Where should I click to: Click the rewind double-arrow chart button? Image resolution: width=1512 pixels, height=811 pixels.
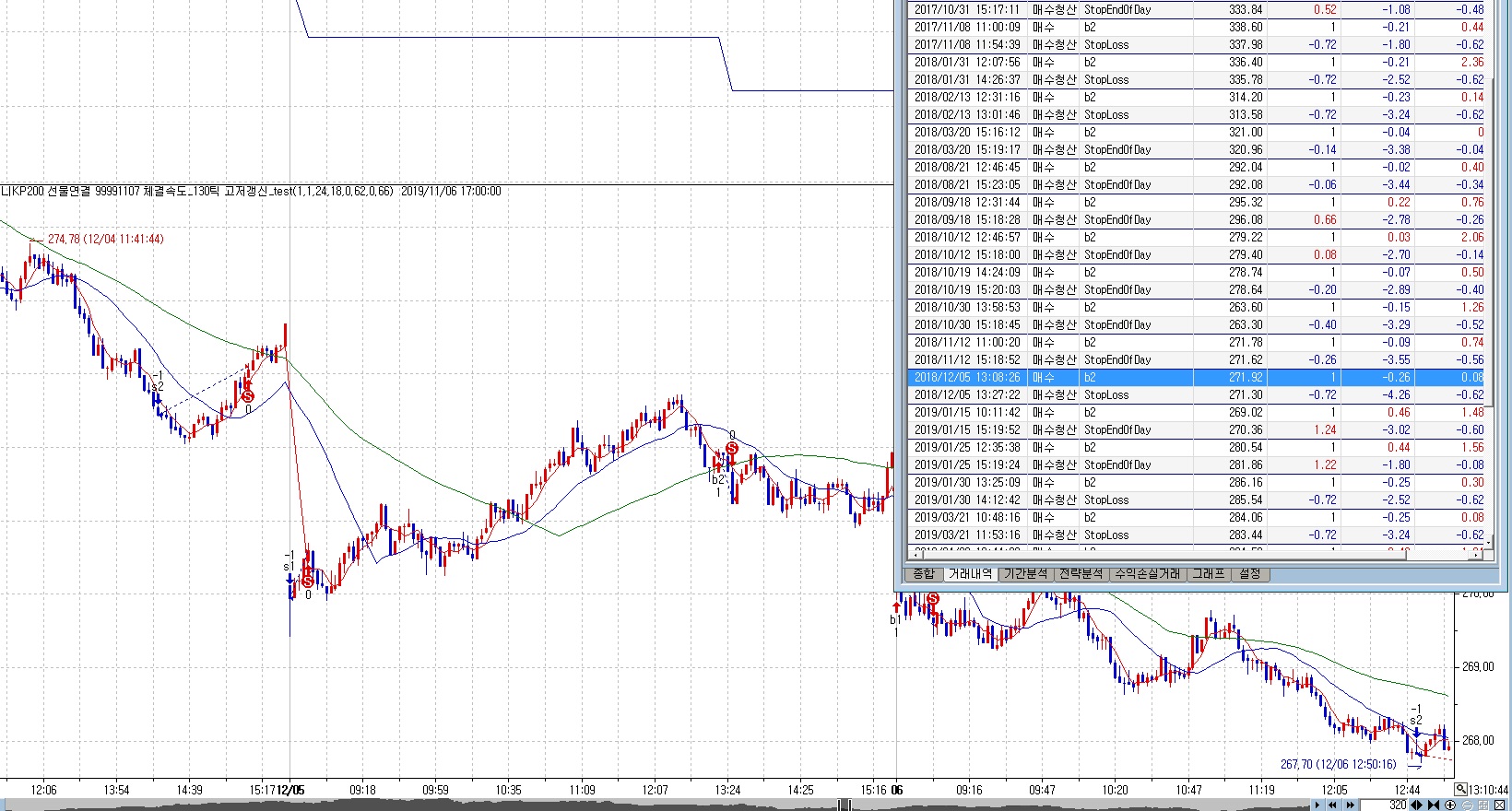[x=1332, y=805]
